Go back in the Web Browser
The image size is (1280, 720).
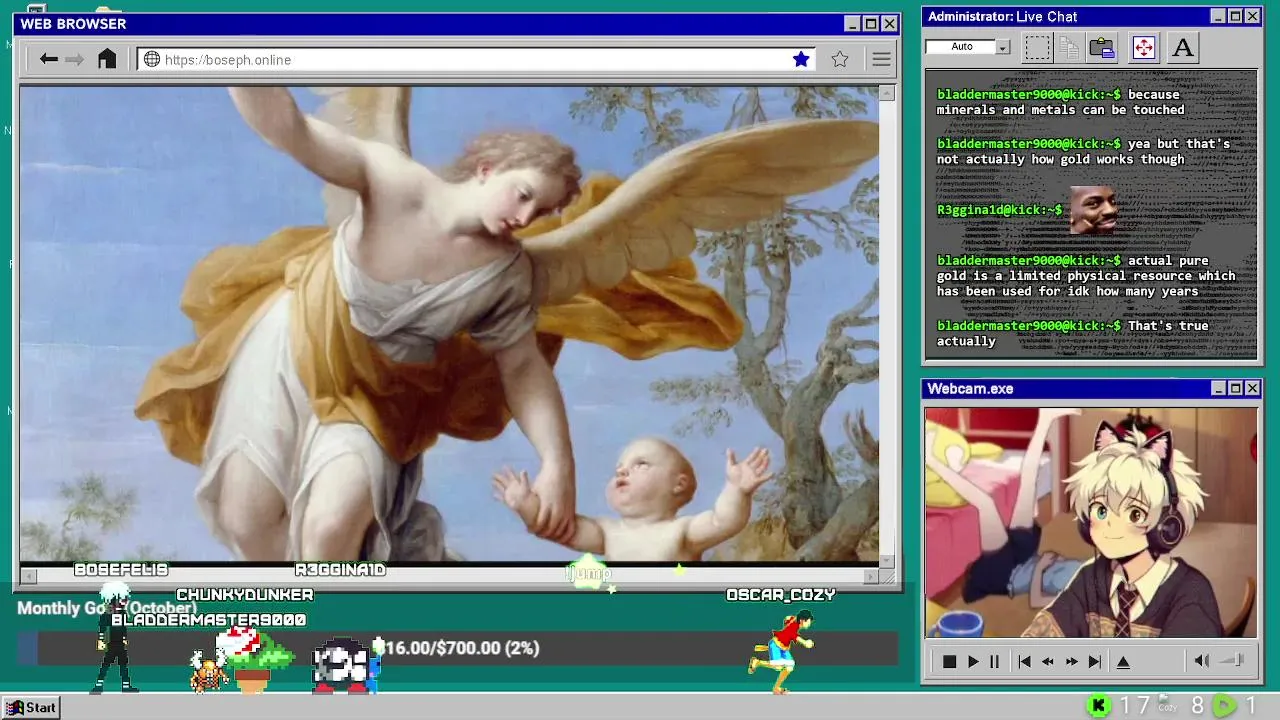tap(48, 60)
